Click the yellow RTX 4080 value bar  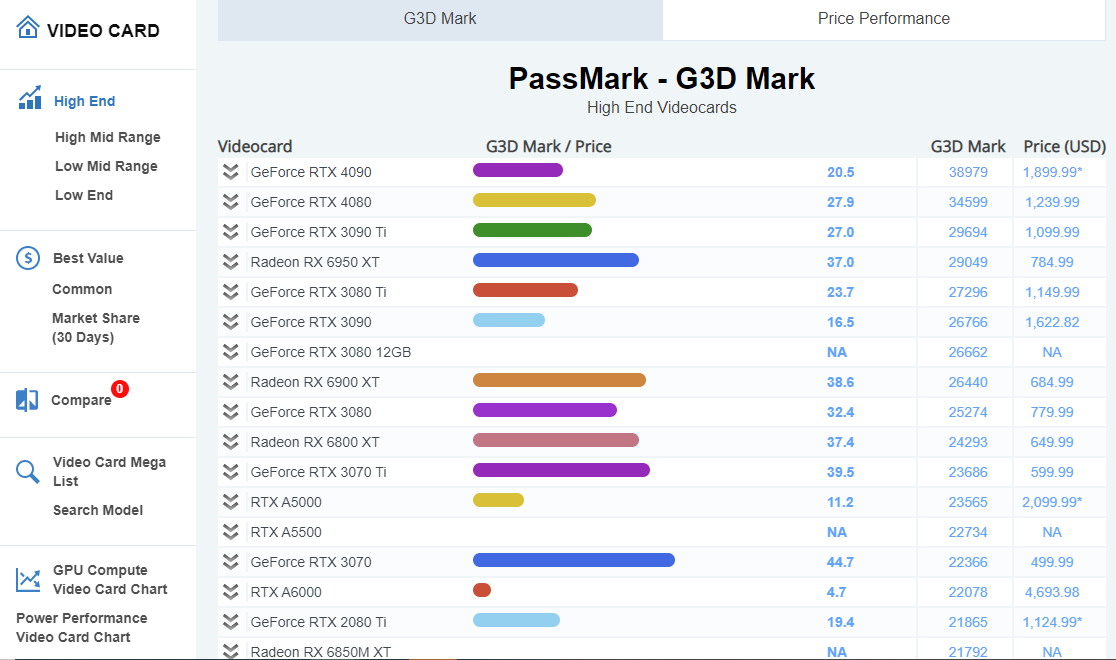[535, 200]
